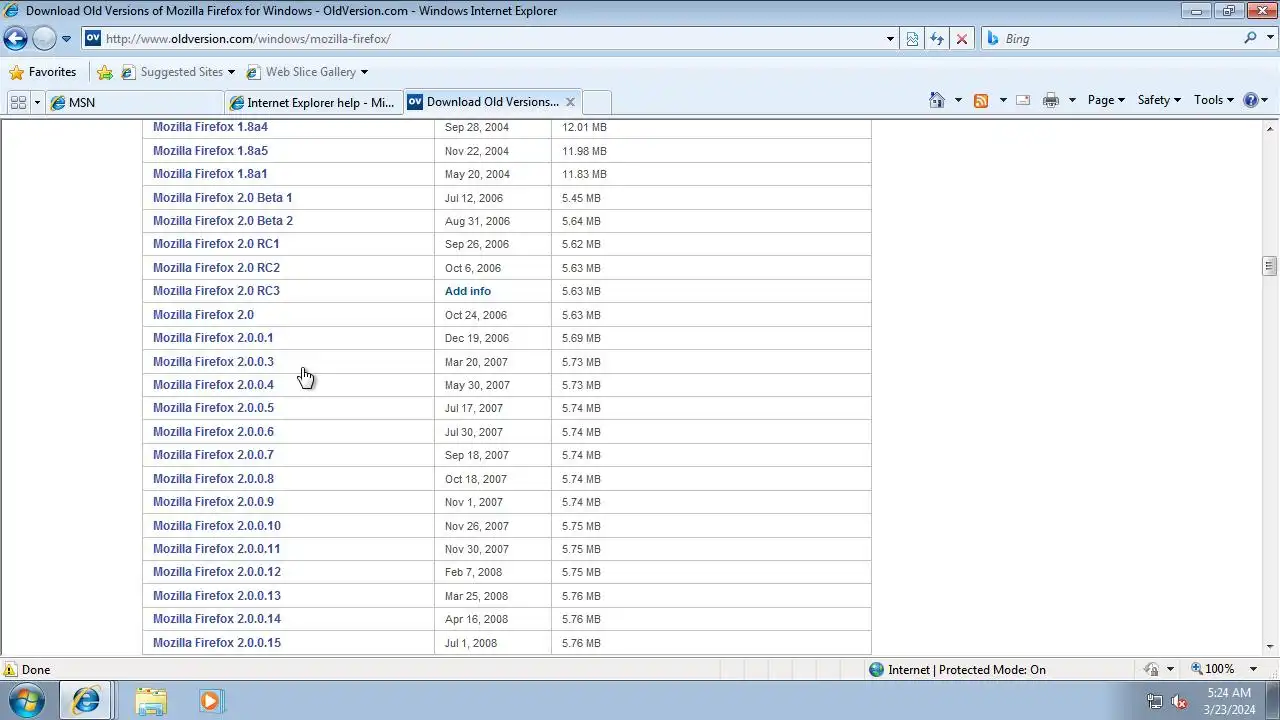Switch to the MSN tab

pos(135,102)
